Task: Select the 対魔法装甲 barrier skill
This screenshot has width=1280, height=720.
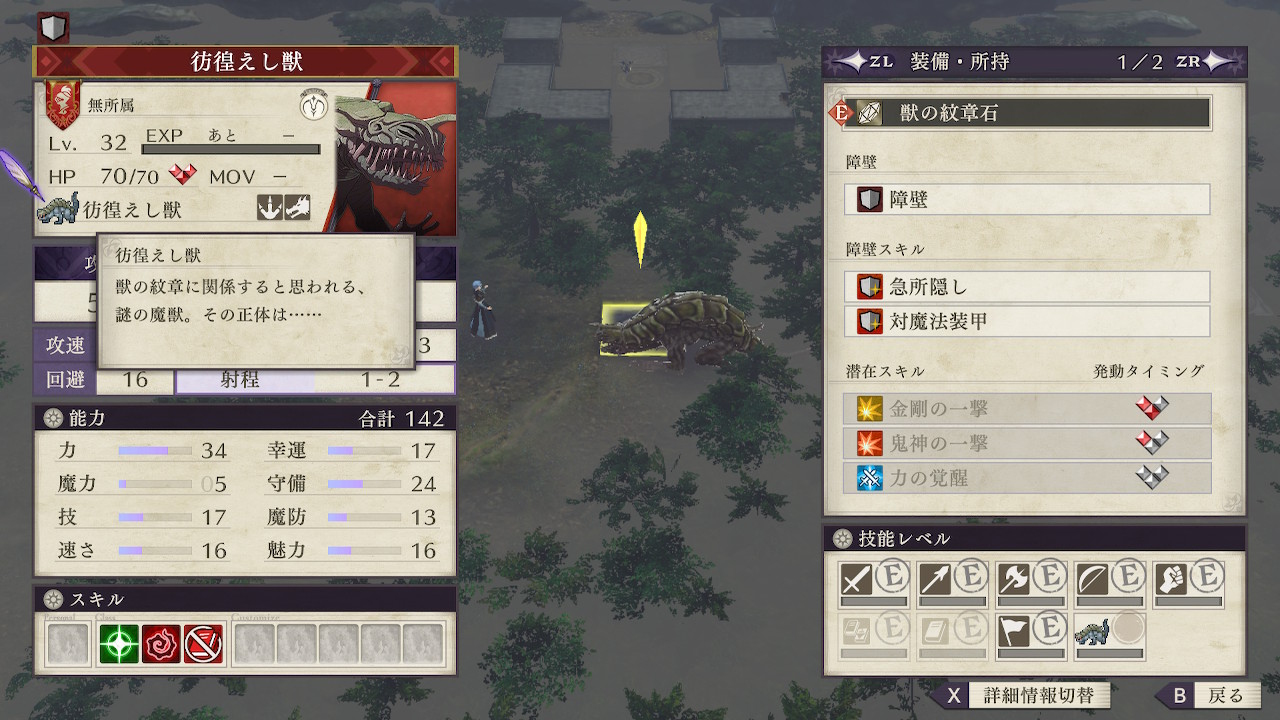Action: (x=1028, y=321)
